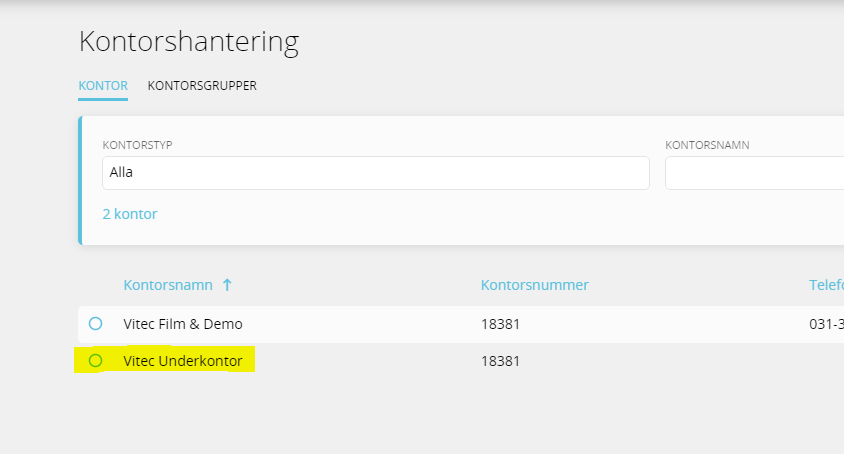The image size is (844, 454).
Task: Focus the Kontorsnamn search input field
Action: tap(755, 173)
